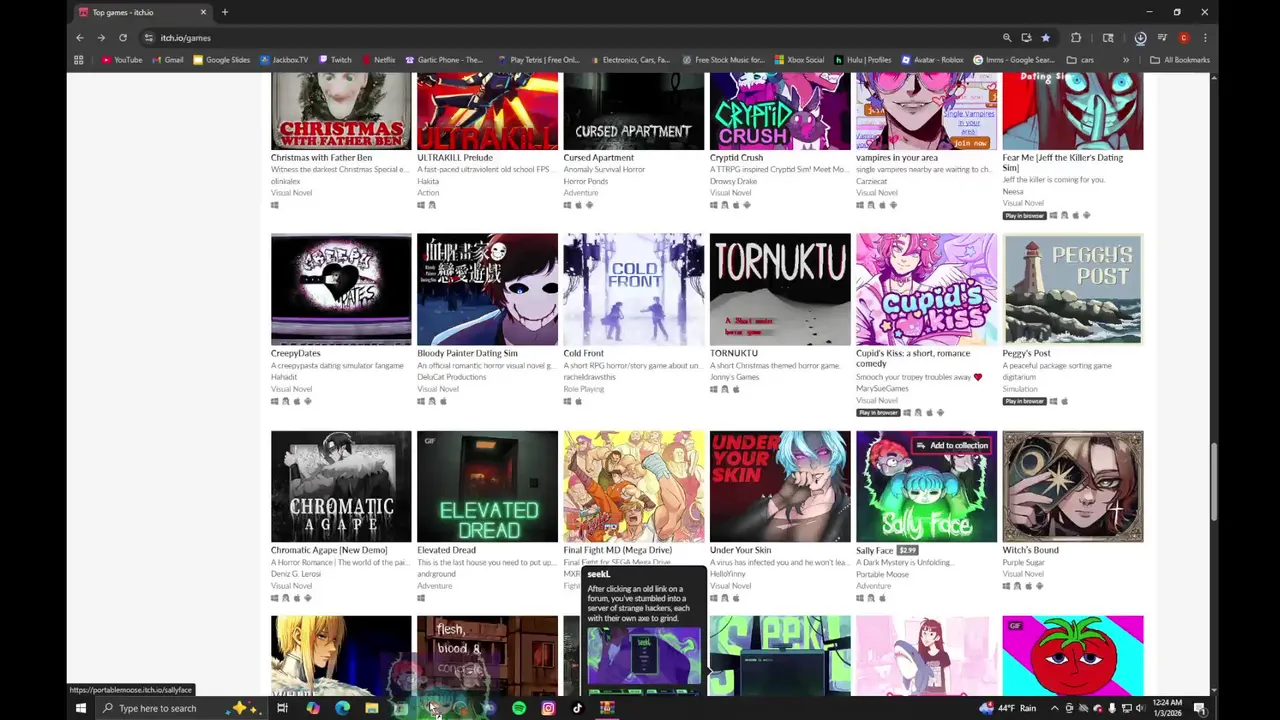Click the browser forward arrow
This screenshot has height=720, width=1280.
click(101, 38)
